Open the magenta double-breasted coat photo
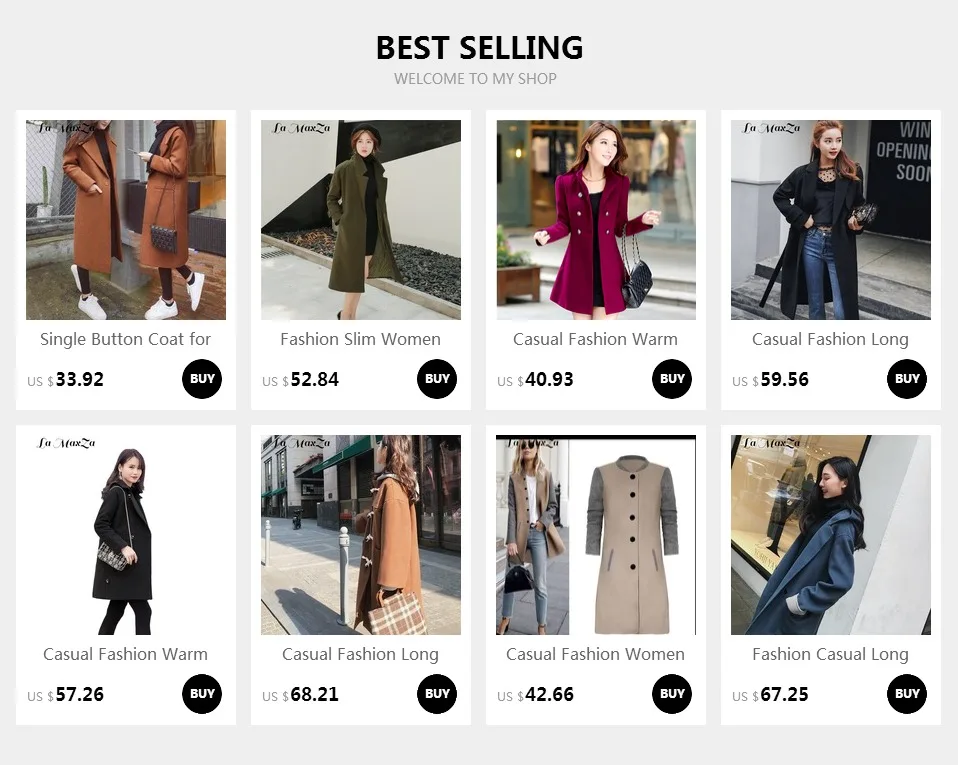Viewport: 958px width, 765px height. (596, 220)
